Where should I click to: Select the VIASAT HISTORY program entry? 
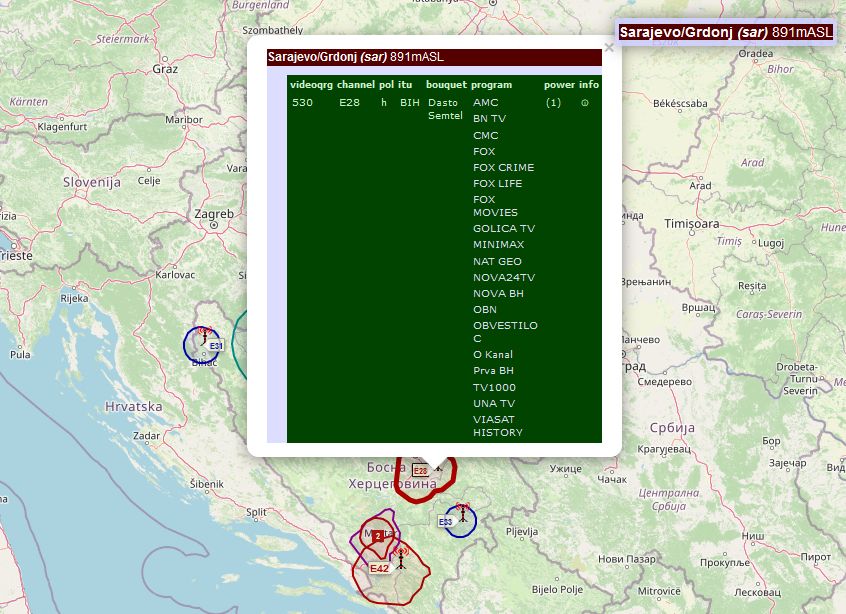[498, 426]
